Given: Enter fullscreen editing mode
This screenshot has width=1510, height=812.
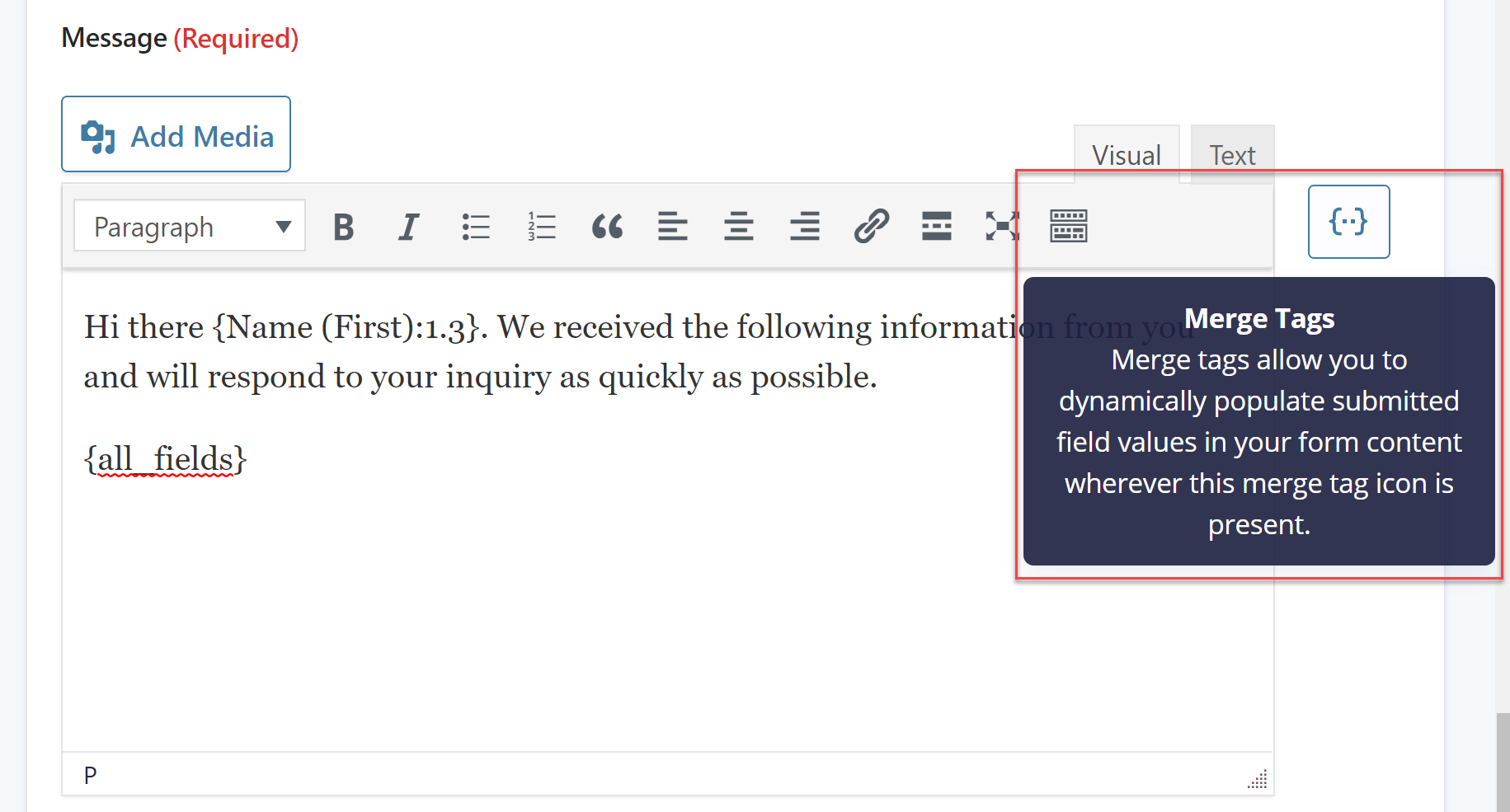Looking at the screenshot, I should (1002, 227).
